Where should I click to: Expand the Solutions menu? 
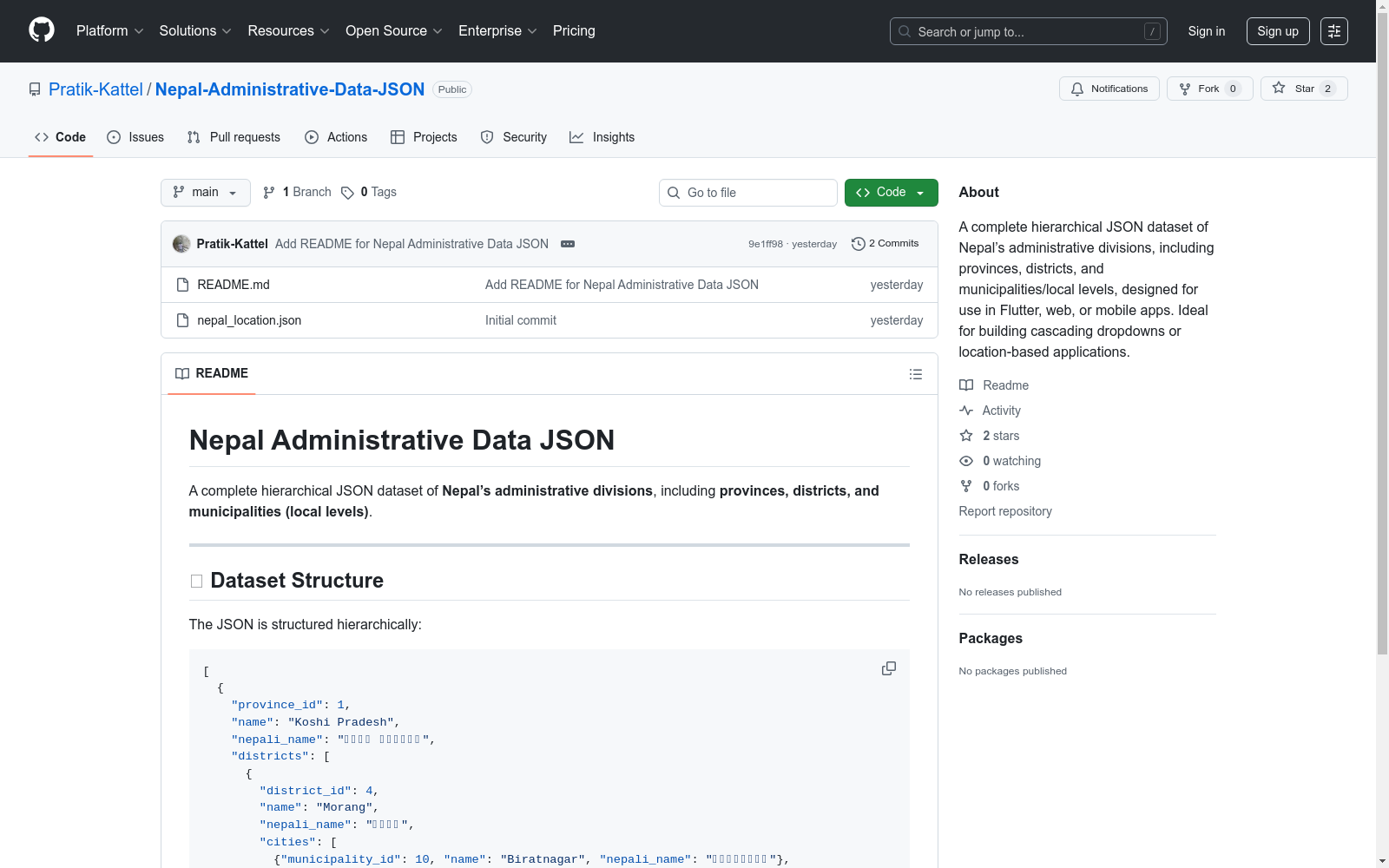[x=195, y=31]
